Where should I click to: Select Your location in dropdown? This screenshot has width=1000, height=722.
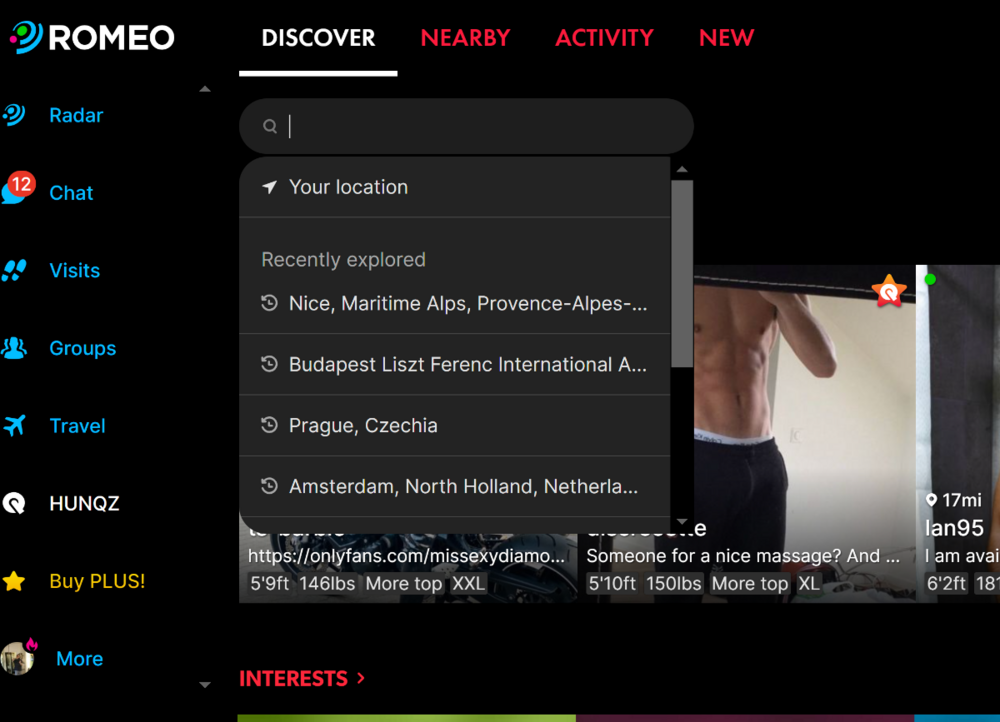click(x=348, y=187)
